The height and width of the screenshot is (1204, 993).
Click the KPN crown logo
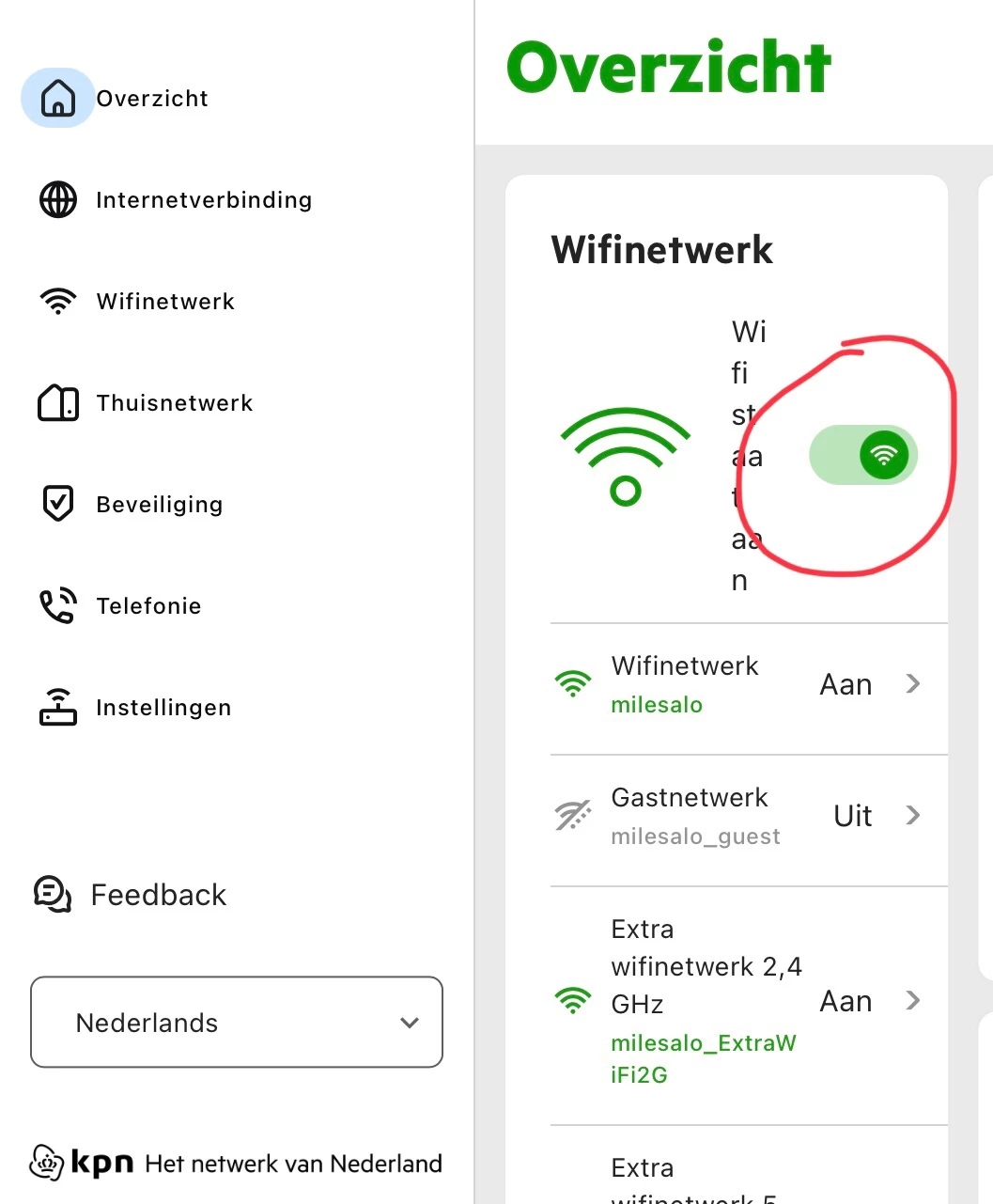point(47,1163)
